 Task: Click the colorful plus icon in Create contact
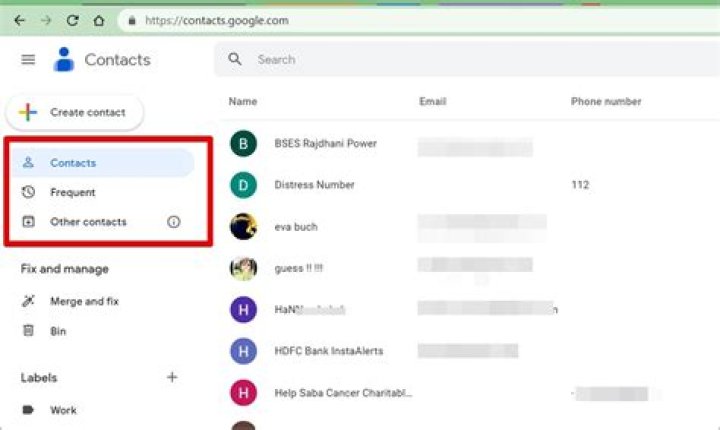point(28,112)
